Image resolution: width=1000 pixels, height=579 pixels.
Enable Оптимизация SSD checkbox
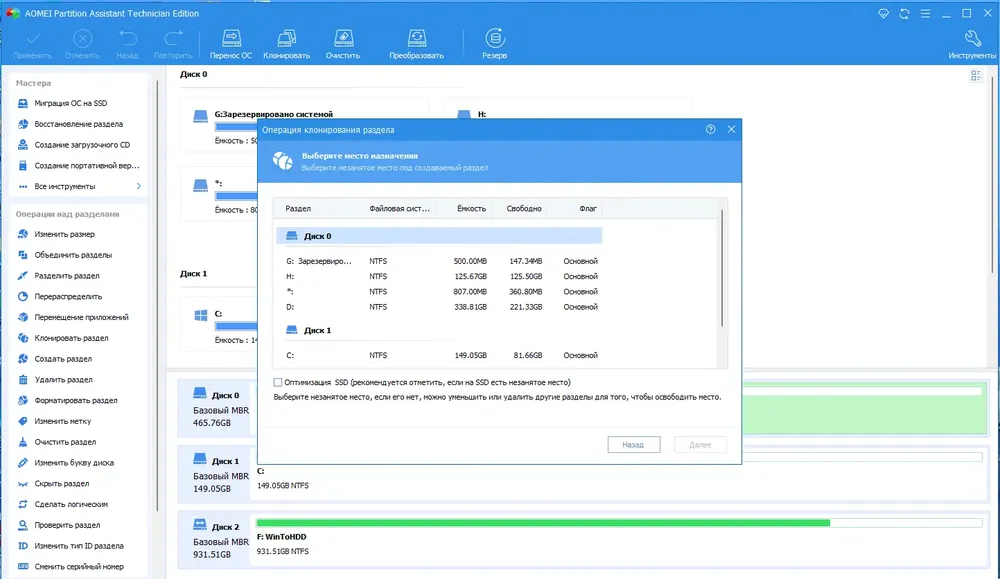277,383
